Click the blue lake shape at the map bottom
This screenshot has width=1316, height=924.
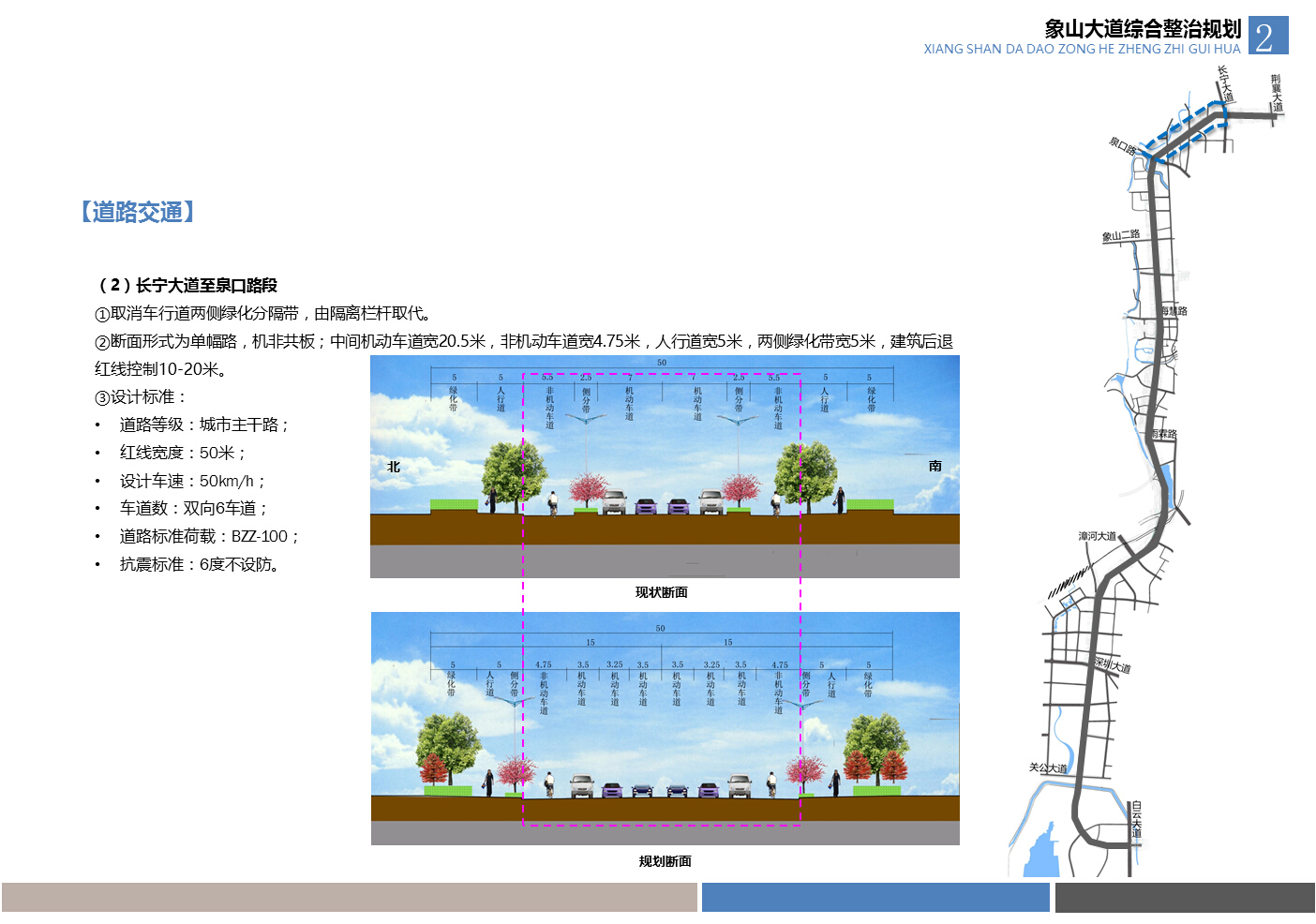coord(1041,853)
